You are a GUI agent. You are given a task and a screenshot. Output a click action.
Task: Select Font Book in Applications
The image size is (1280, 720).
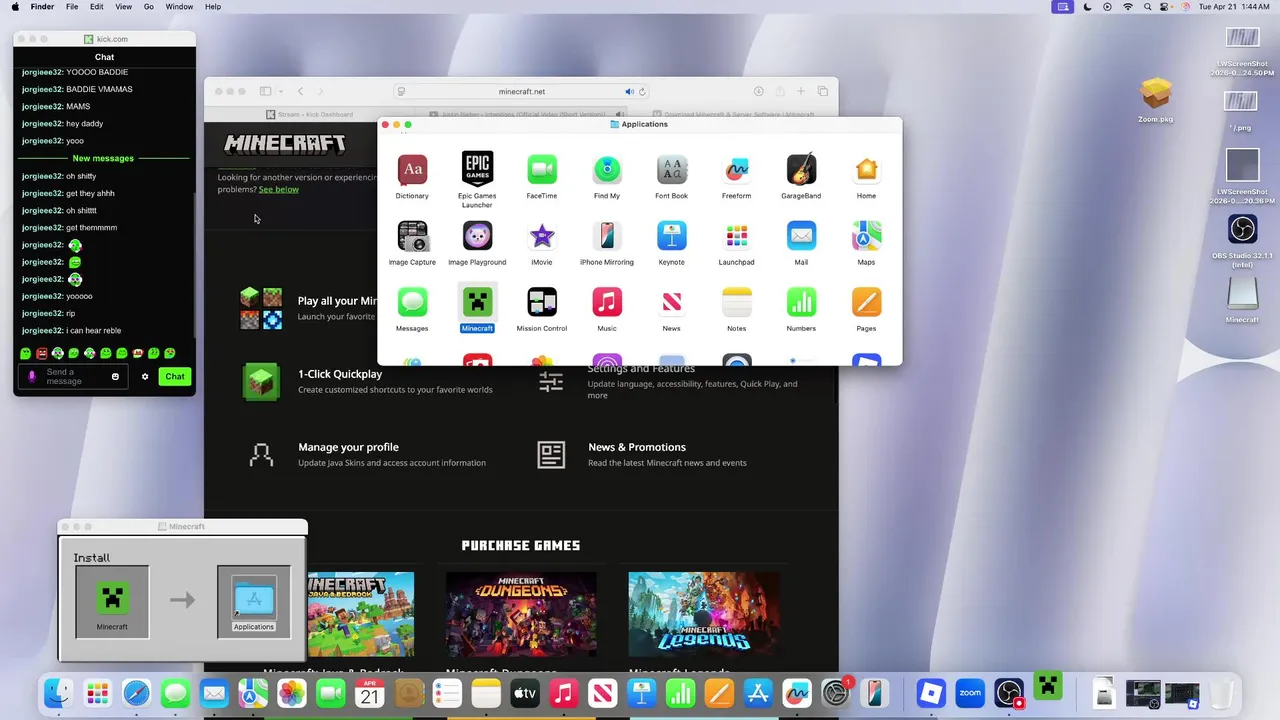pos(672,170)
